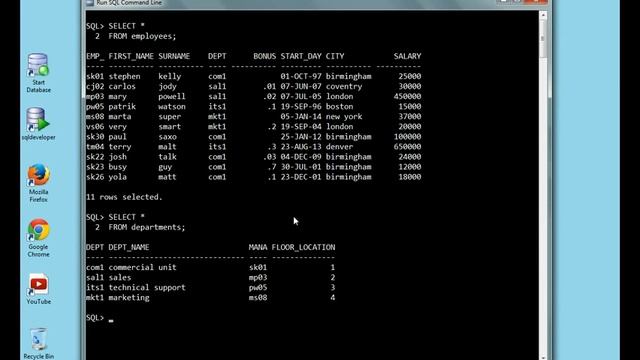Click city value 'denver'
The width and height of the screenshot is (640, 360).
pos(339,147)
